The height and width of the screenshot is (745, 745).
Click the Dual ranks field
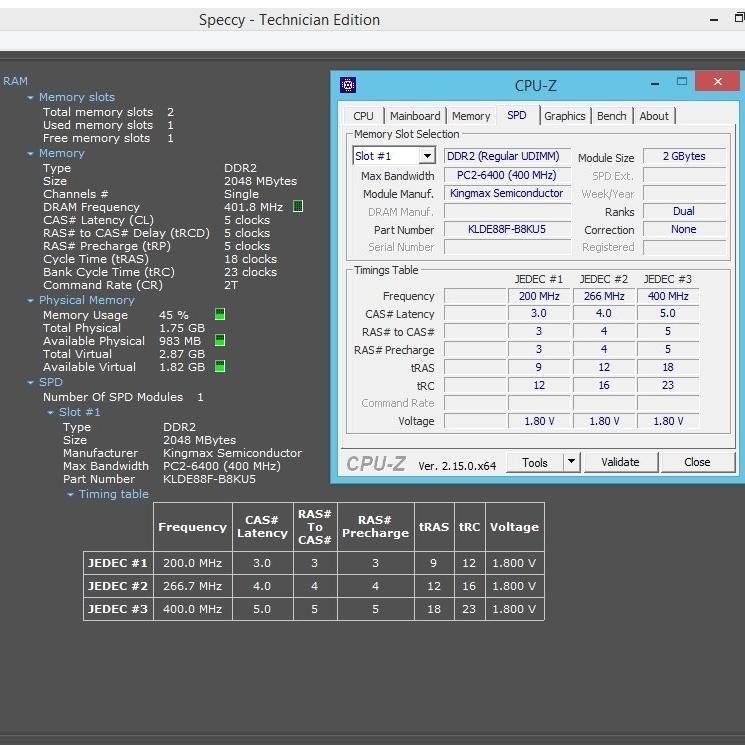coord(684,211)
